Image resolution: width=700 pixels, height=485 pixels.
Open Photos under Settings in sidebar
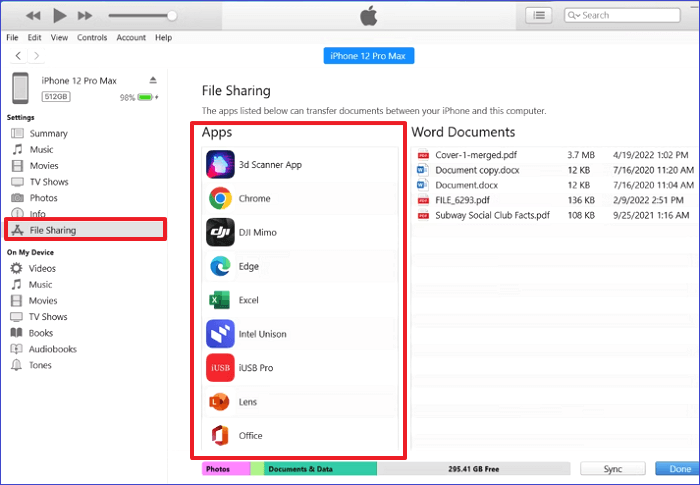click(x=43, y=198)
